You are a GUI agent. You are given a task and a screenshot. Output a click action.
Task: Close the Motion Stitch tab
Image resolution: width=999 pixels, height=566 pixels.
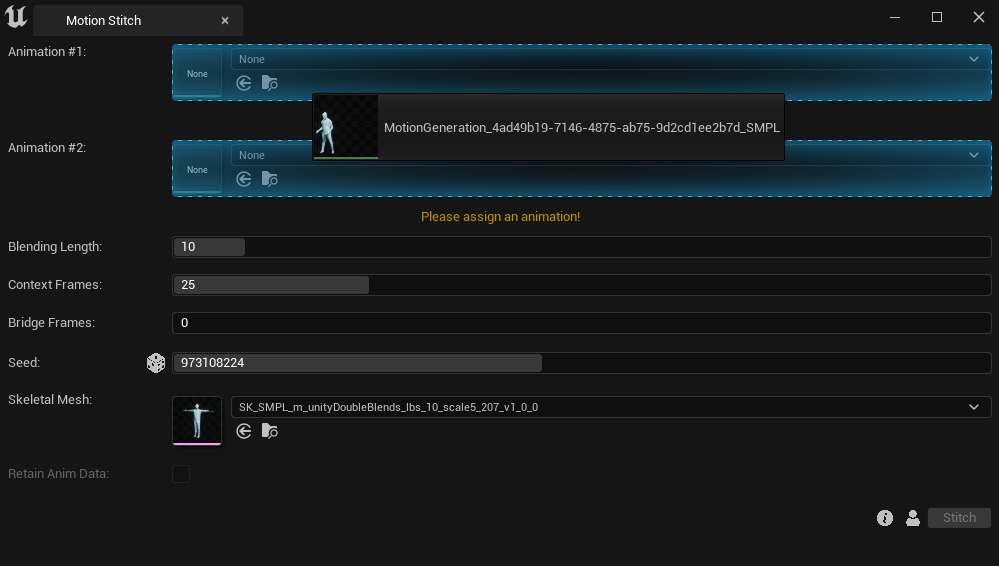(225, 20)
